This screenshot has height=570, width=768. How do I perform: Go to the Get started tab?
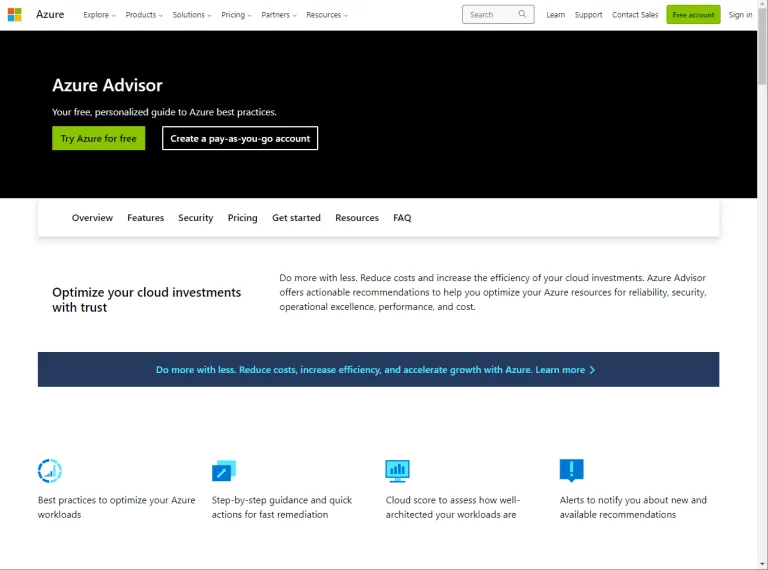click(296, 218)
